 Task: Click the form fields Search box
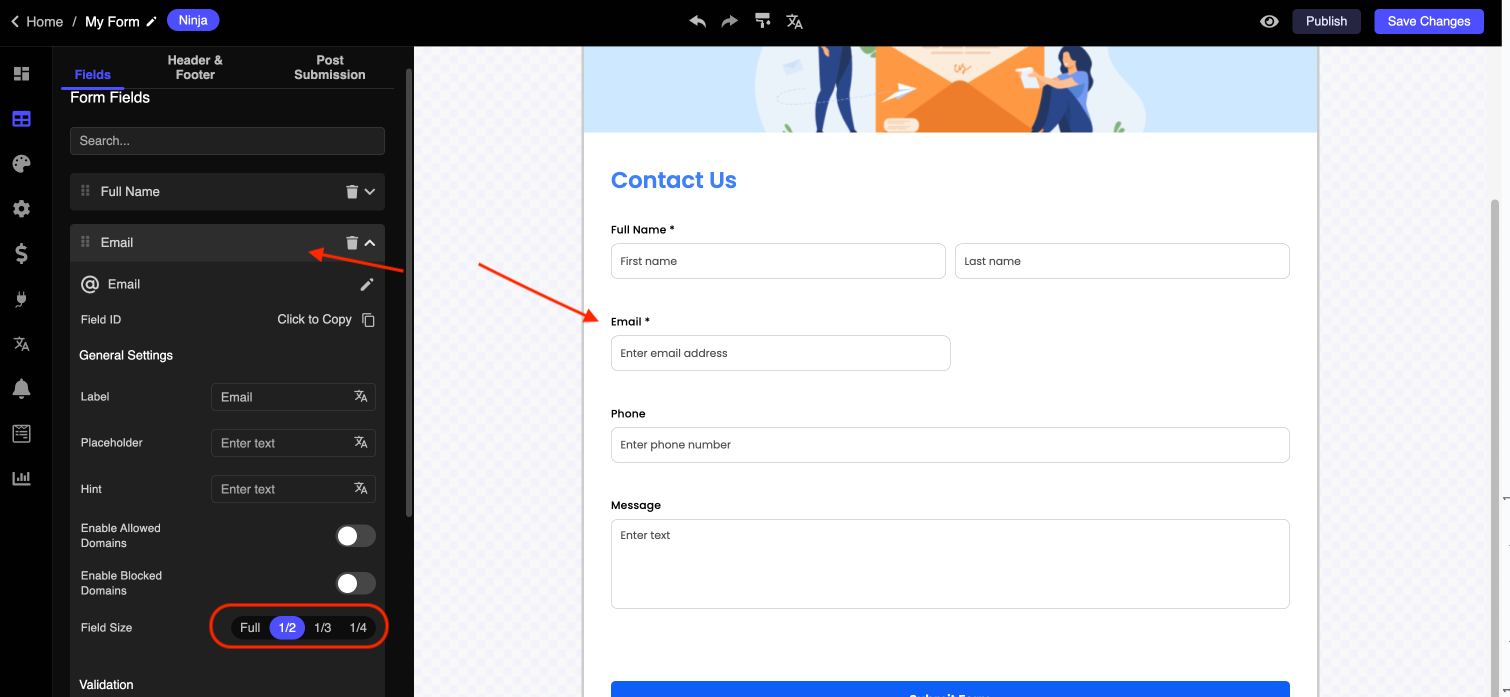click(x=227, y=141)
